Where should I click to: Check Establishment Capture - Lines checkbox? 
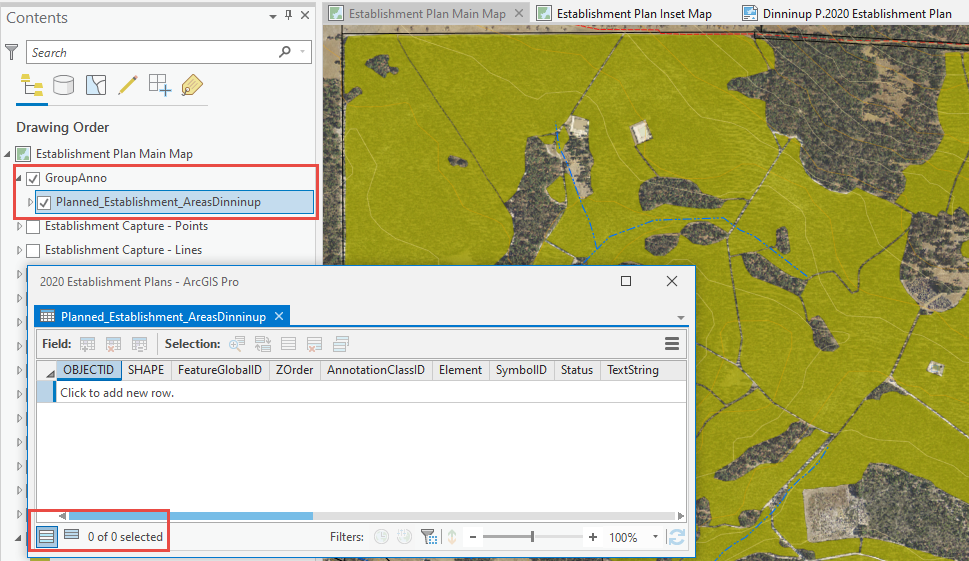[x=33, y=251]
